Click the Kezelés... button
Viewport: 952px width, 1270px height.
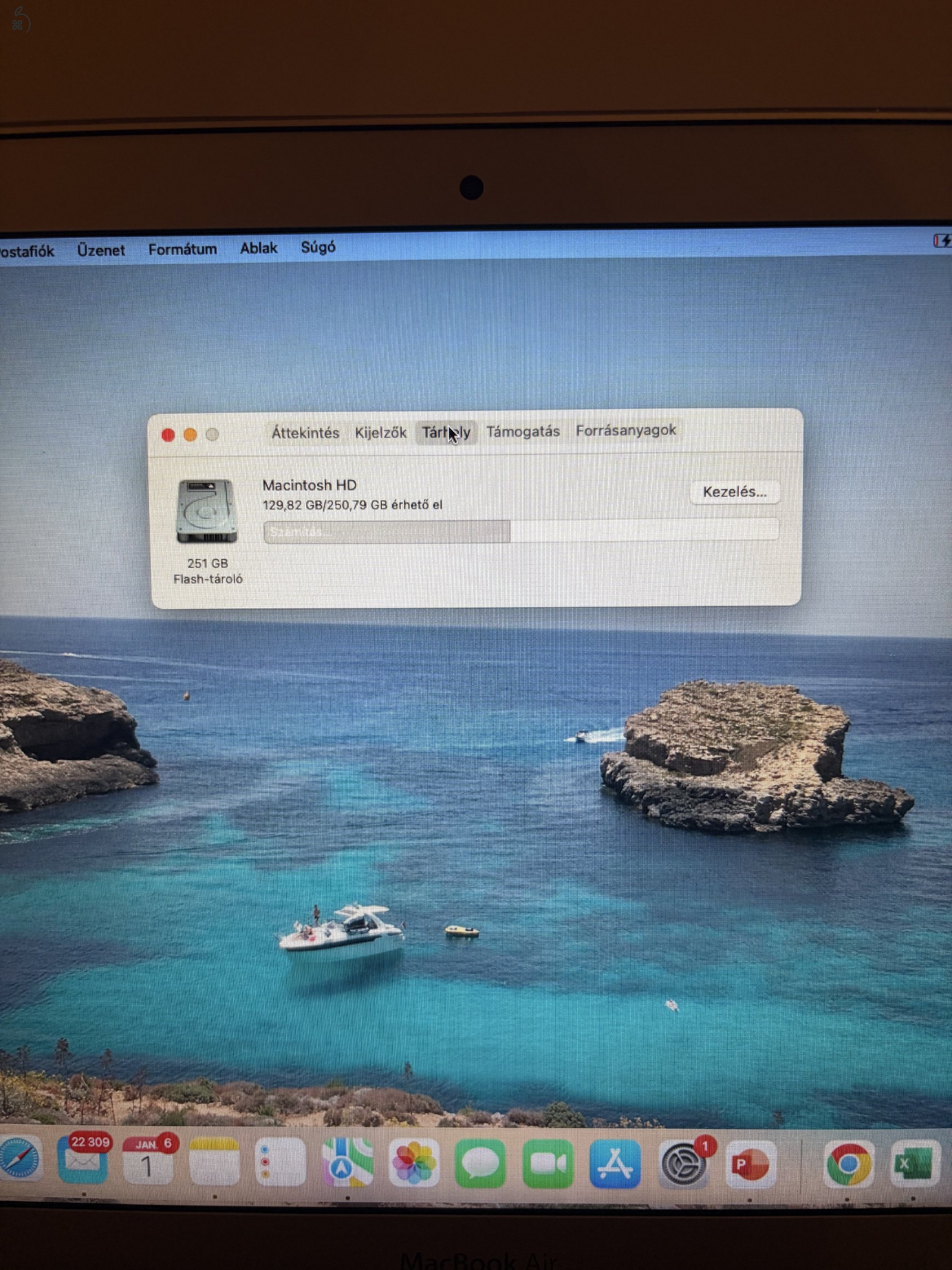coord(735,492)
